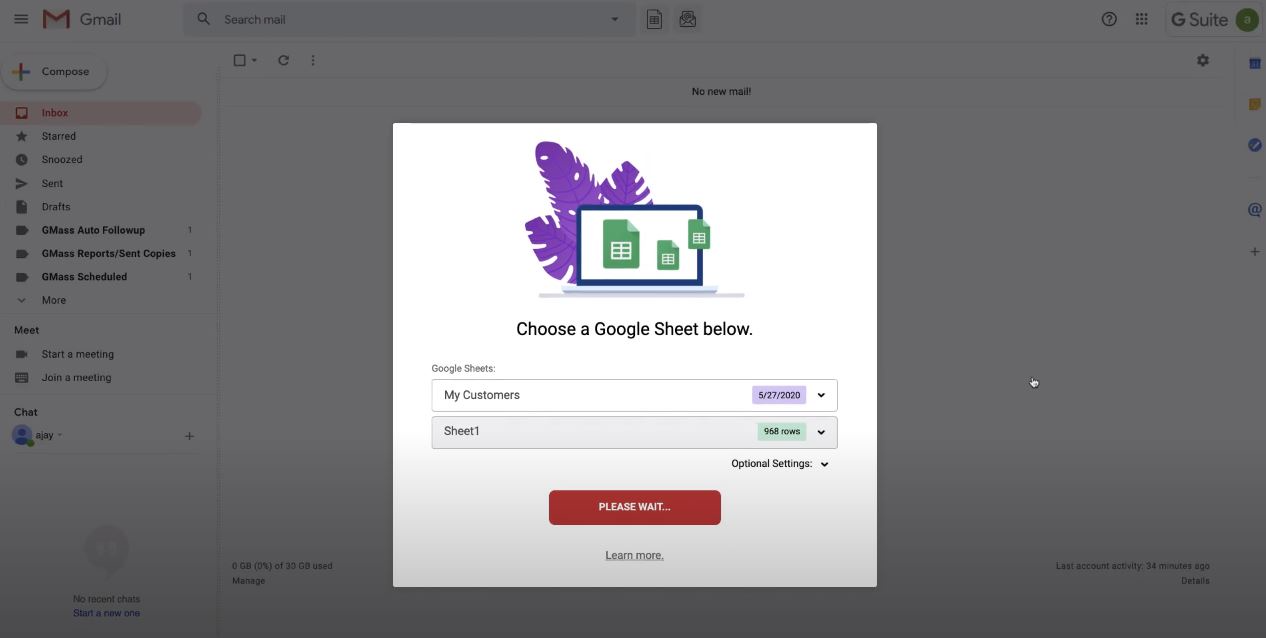Click Start a meeting
The height and width of the screenshot is (638, 1266).
coord(78,354)
